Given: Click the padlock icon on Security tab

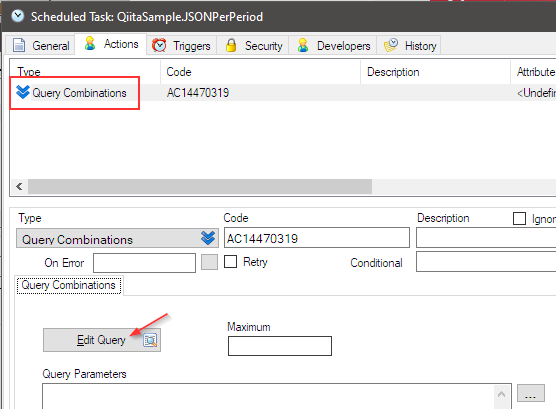Looking at the screenshot, I should click(x=231, y=45).
